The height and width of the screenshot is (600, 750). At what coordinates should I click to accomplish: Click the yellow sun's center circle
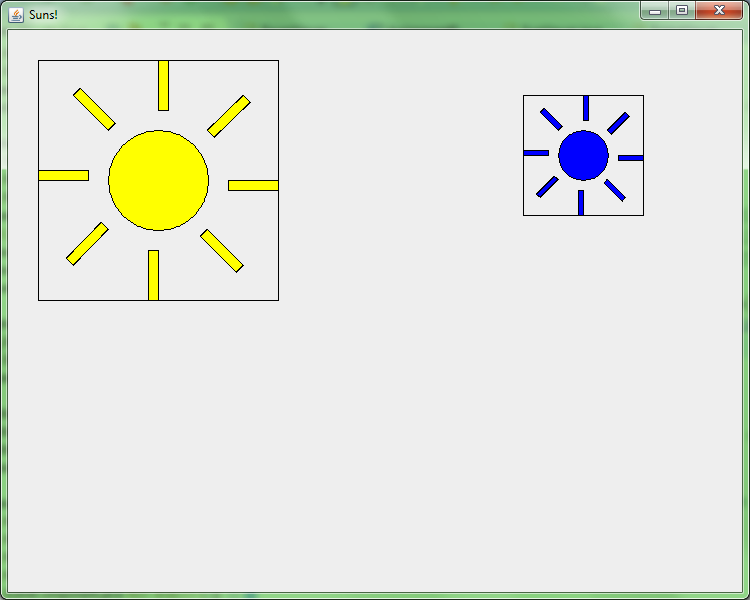(158, 180)
